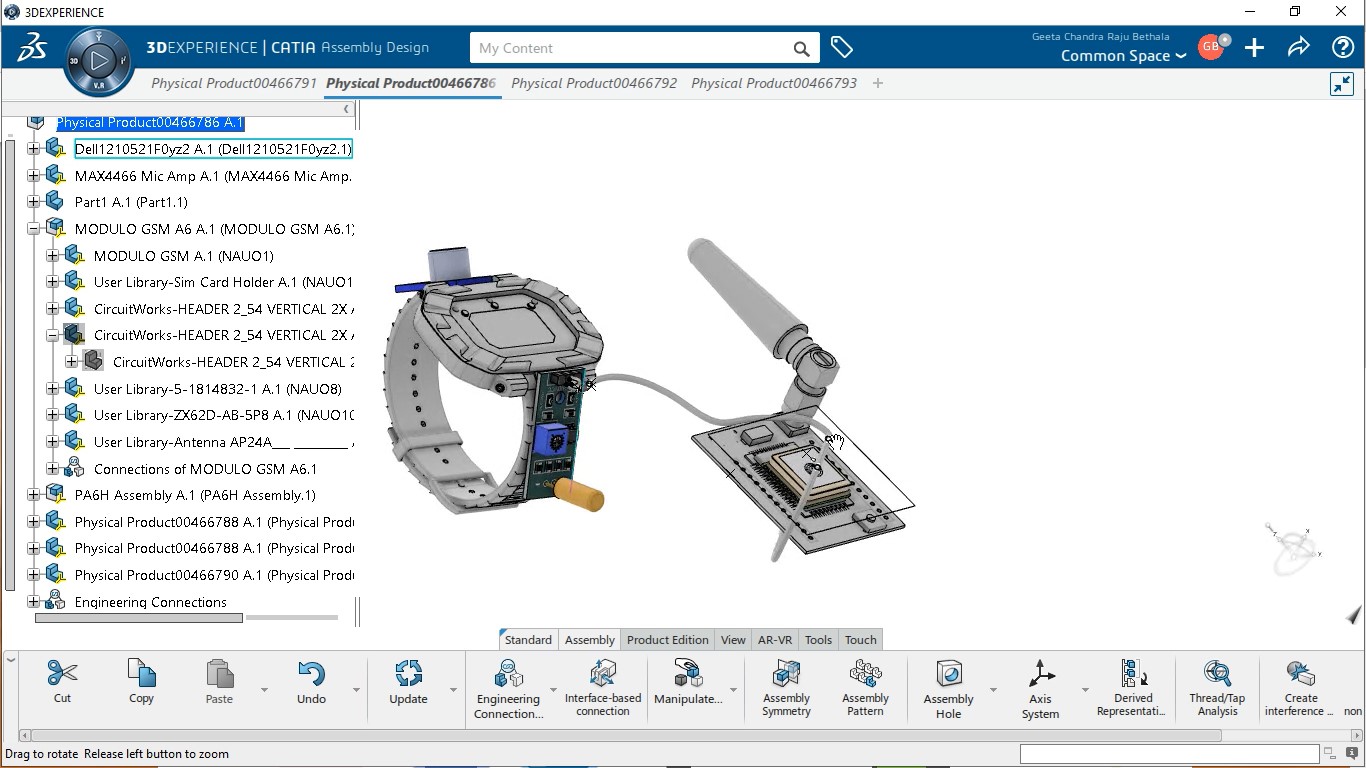Click the Share arrow icon

pyautogui.click(x=1298, y=47)
